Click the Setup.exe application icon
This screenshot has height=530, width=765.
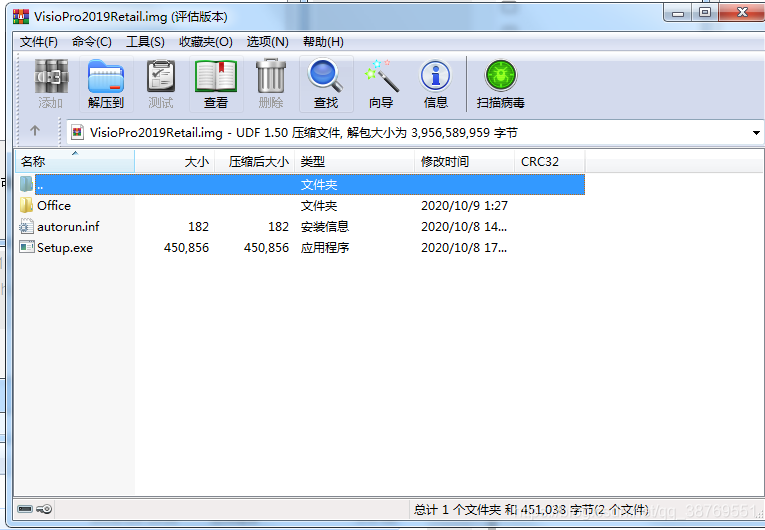click(26, 247)
